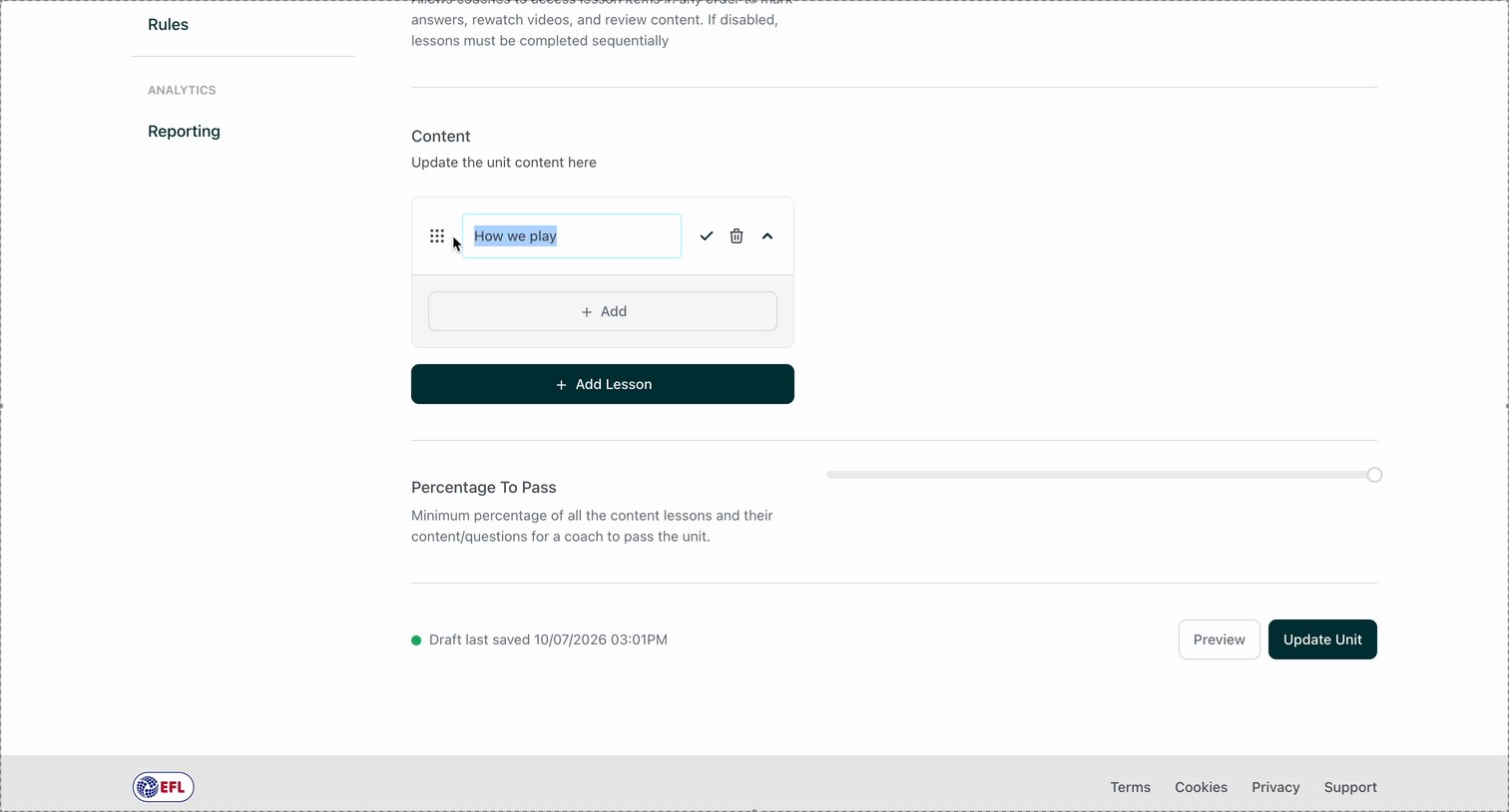Open the Support link in the footer
The height and width of the screenshot is (812, 1509).
(x=1350, y=787)
